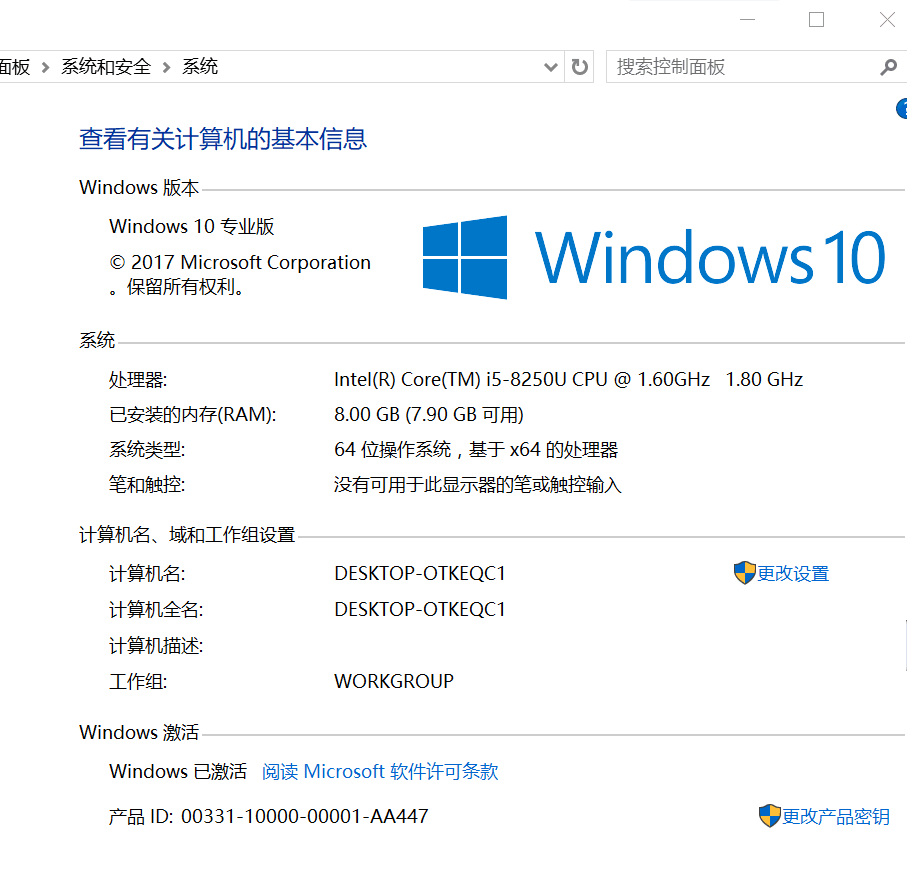This screenshot has width=907, height=880.
Task: Click the magnifier icon in the search box
Action: 888,67
